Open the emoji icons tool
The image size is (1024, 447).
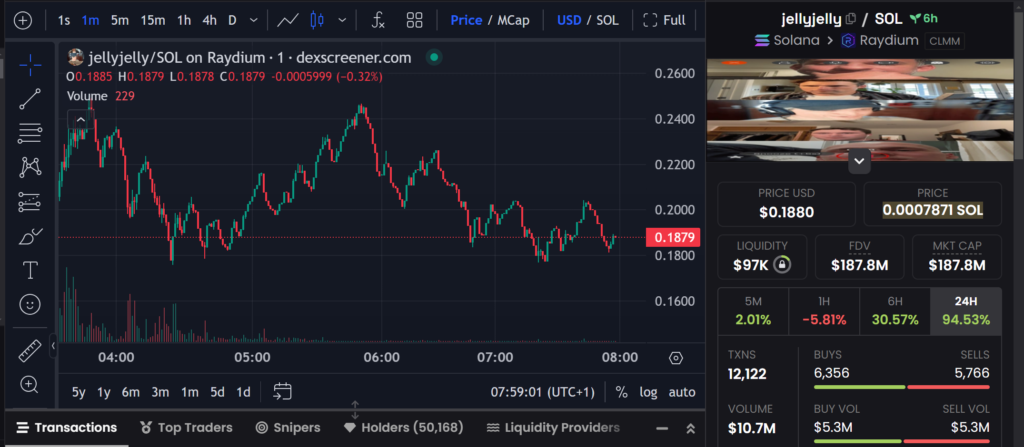click(30, 304)
